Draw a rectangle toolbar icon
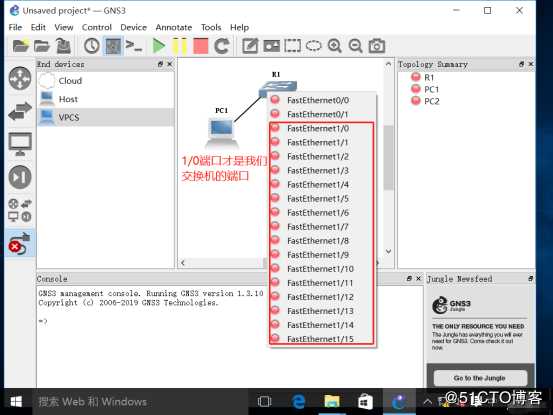The image size is (553, 415). tap(293, 46)
